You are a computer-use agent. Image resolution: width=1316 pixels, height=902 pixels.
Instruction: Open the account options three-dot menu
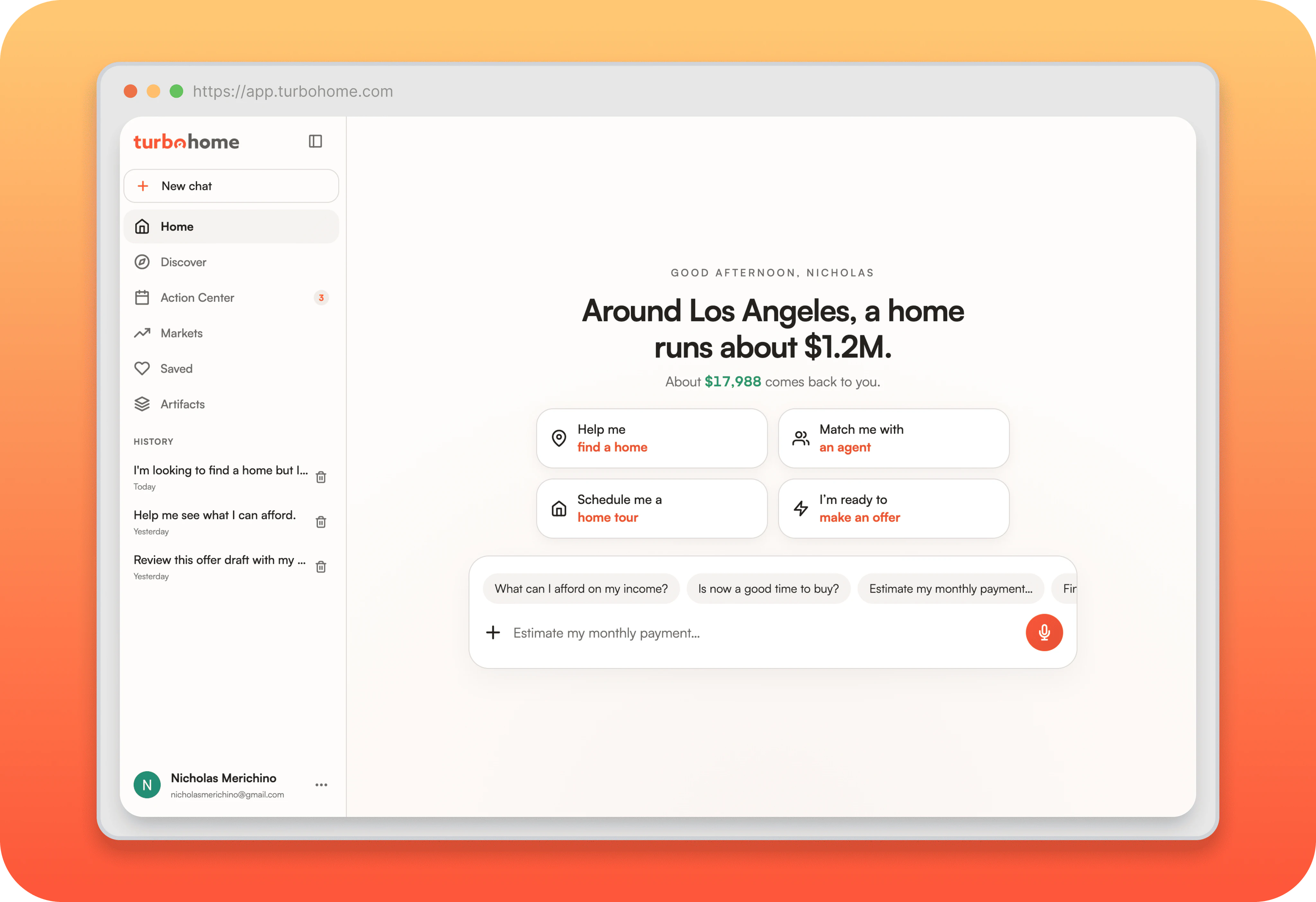(321, 785)
